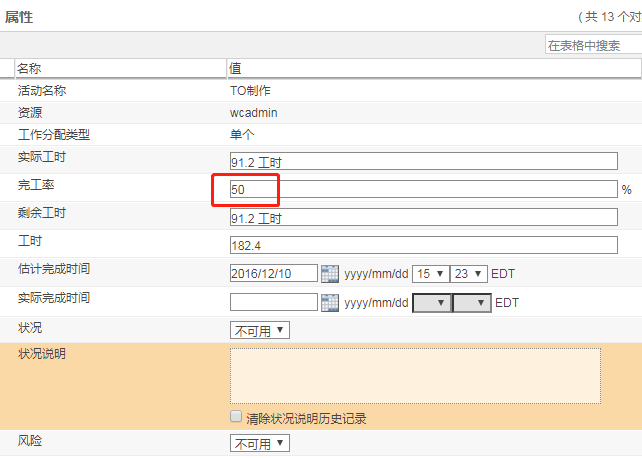Viewport: 642px width, 458px height.
Task: Select the TO制作 activity name value
Action: pos(250,90)
